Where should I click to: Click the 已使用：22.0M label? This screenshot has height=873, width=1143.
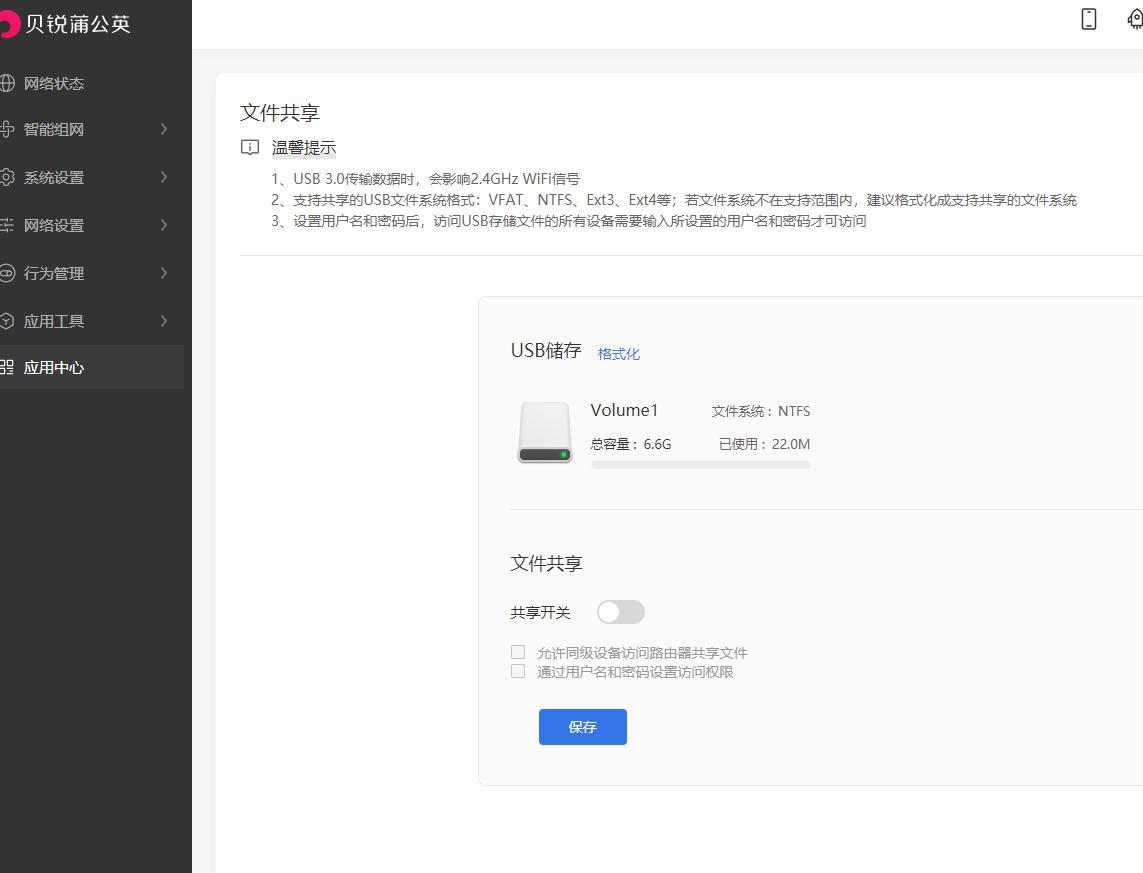click(x=765, y=444)
